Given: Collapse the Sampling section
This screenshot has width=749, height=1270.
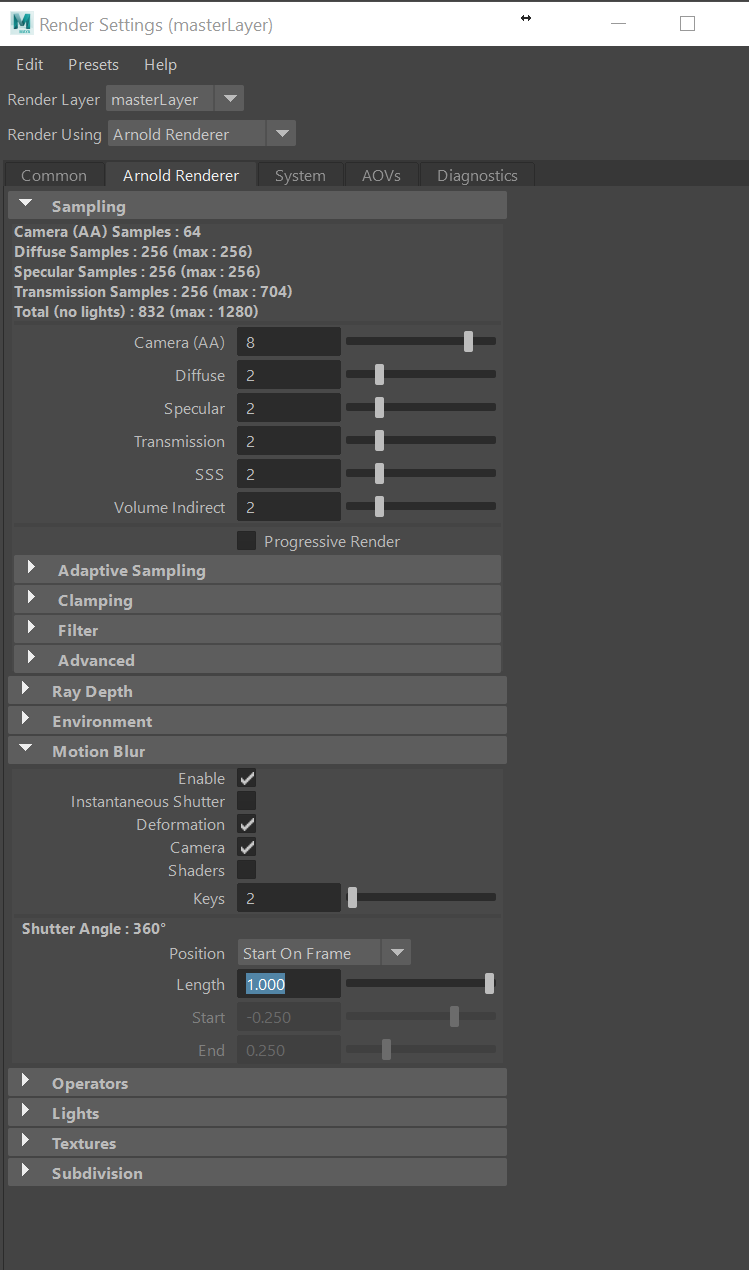Looking at the screenshot, I should [258, 206].
